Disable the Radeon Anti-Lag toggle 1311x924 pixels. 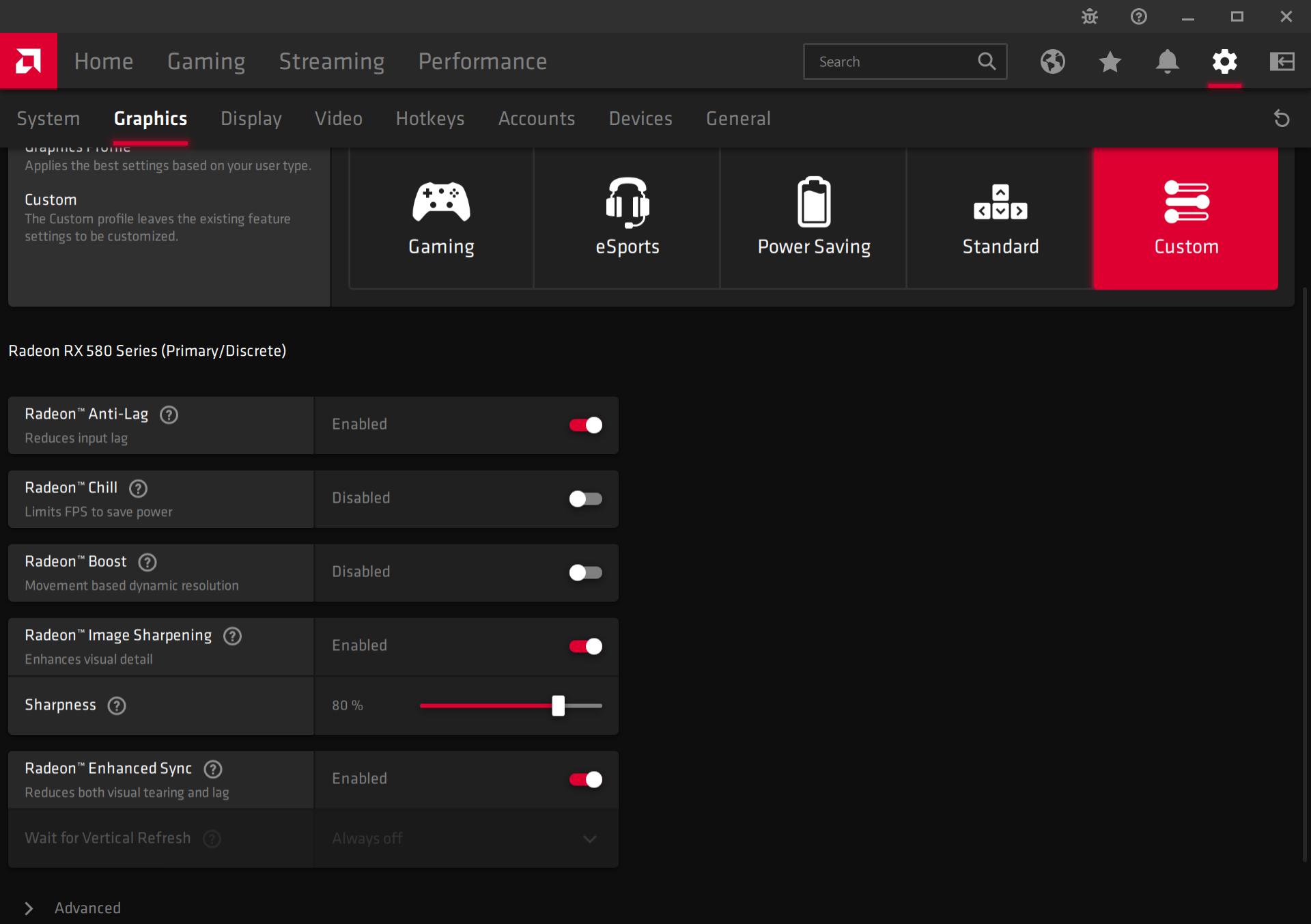coord(586,425)
